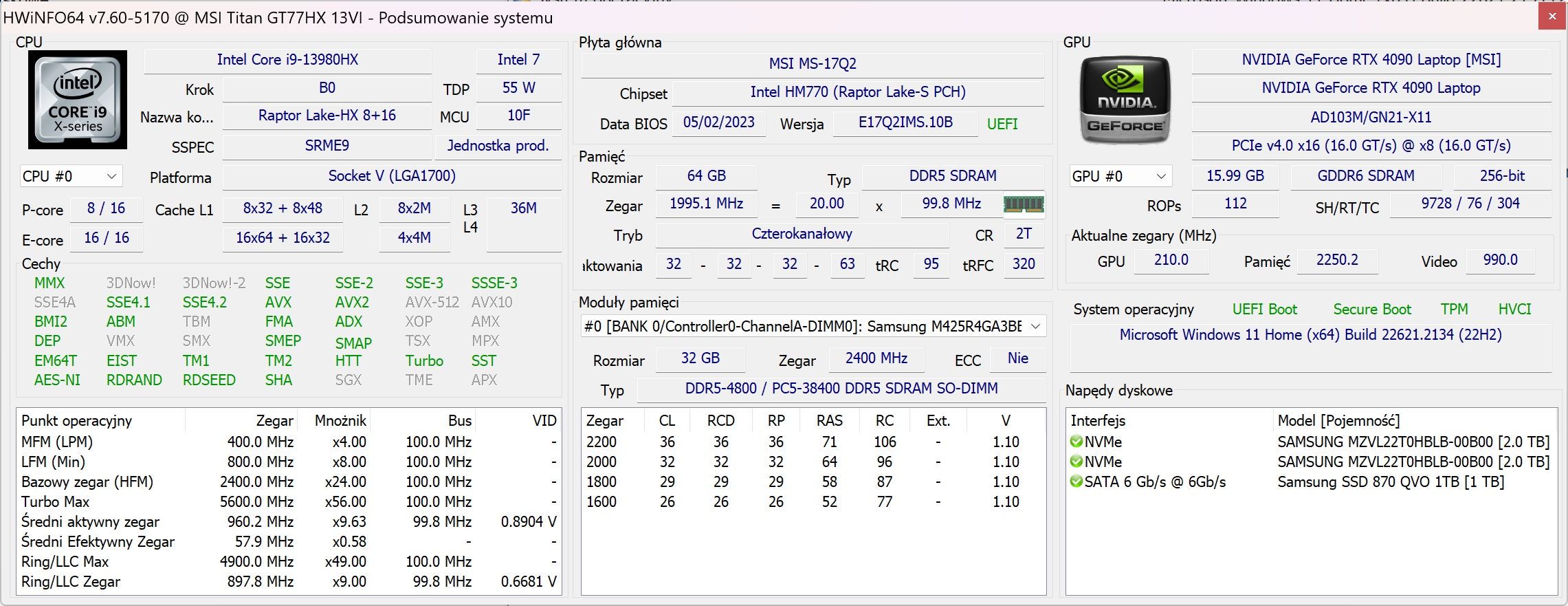Click the HVCI status label

1515,310
